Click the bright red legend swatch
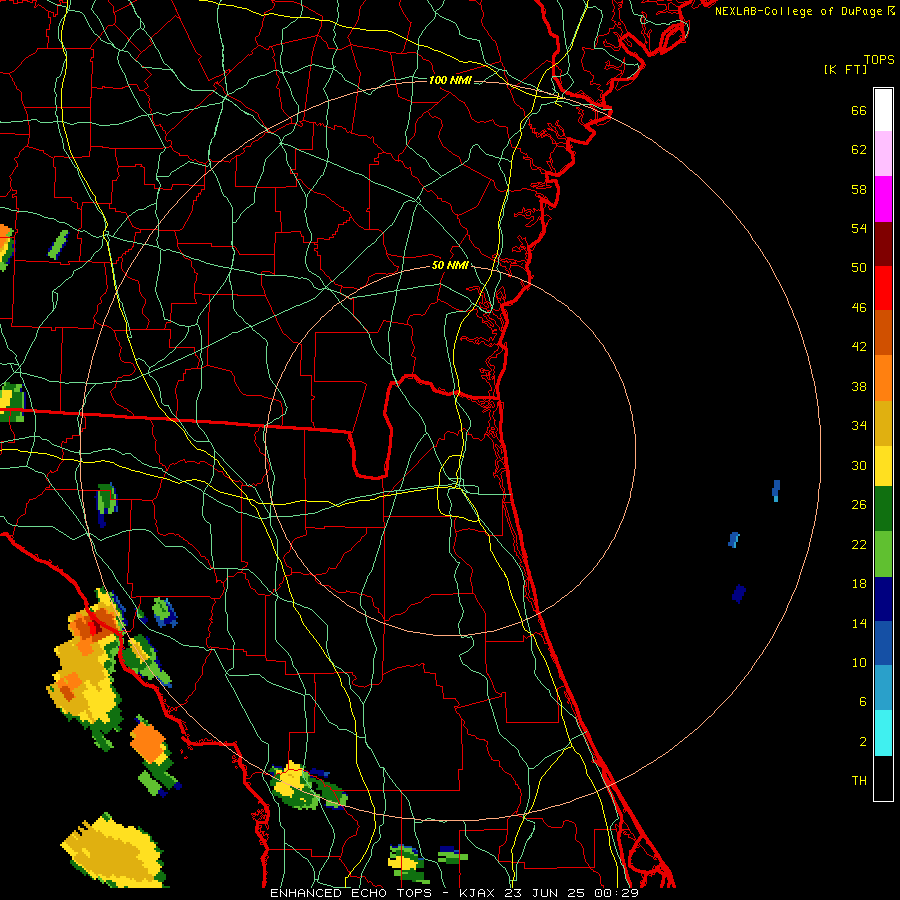Viewport: 900px width, 900px height. point(883,288)
